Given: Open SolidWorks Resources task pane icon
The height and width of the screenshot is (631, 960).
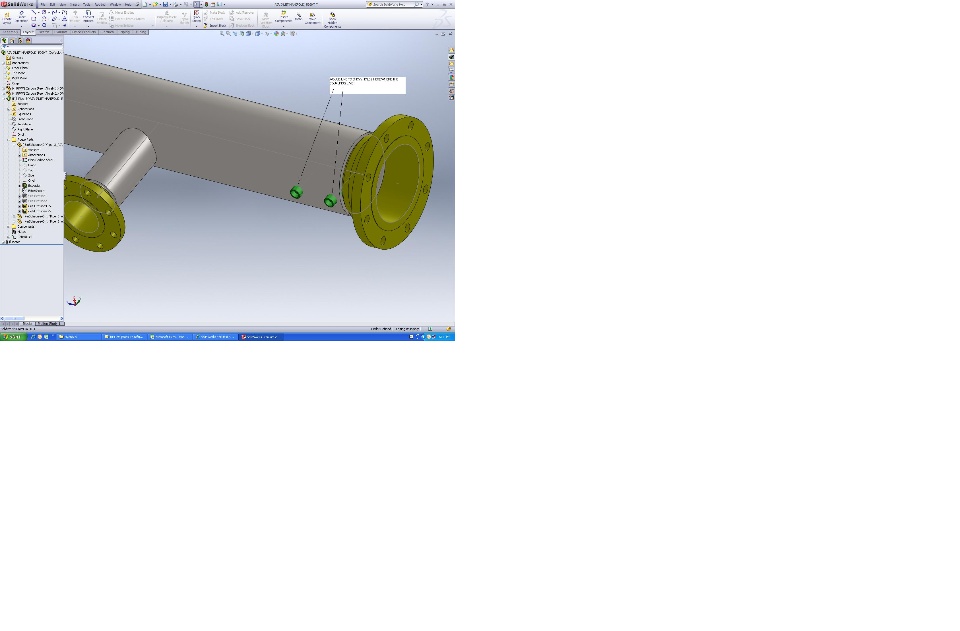Looking at the screenshot, I should [x=451, y=50].
